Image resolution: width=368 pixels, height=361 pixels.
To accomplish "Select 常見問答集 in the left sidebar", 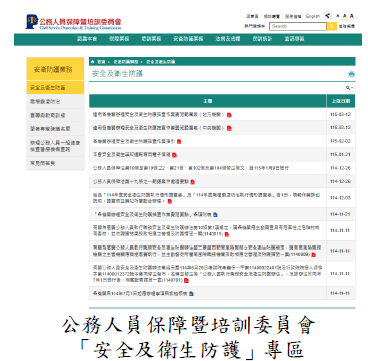I will 55,163.
